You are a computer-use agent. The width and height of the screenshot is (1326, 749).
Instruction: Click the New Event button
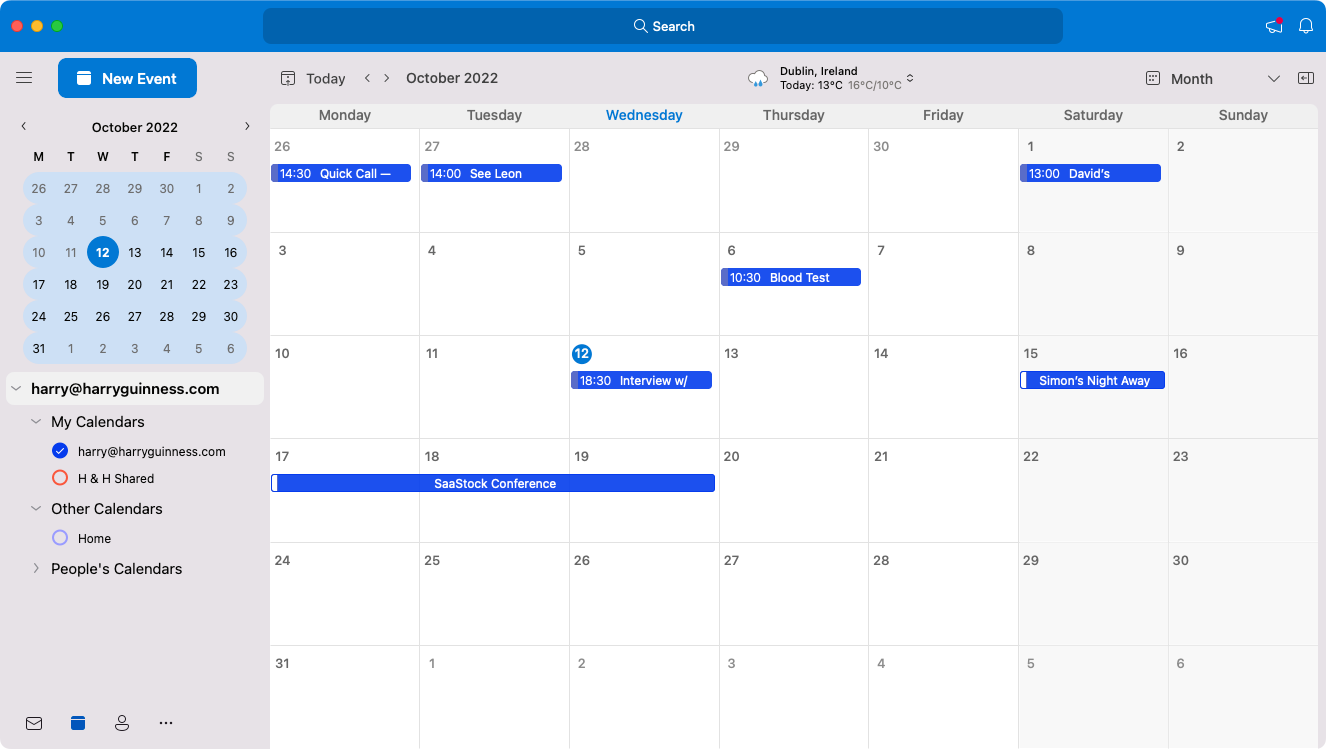click(127, 78)
